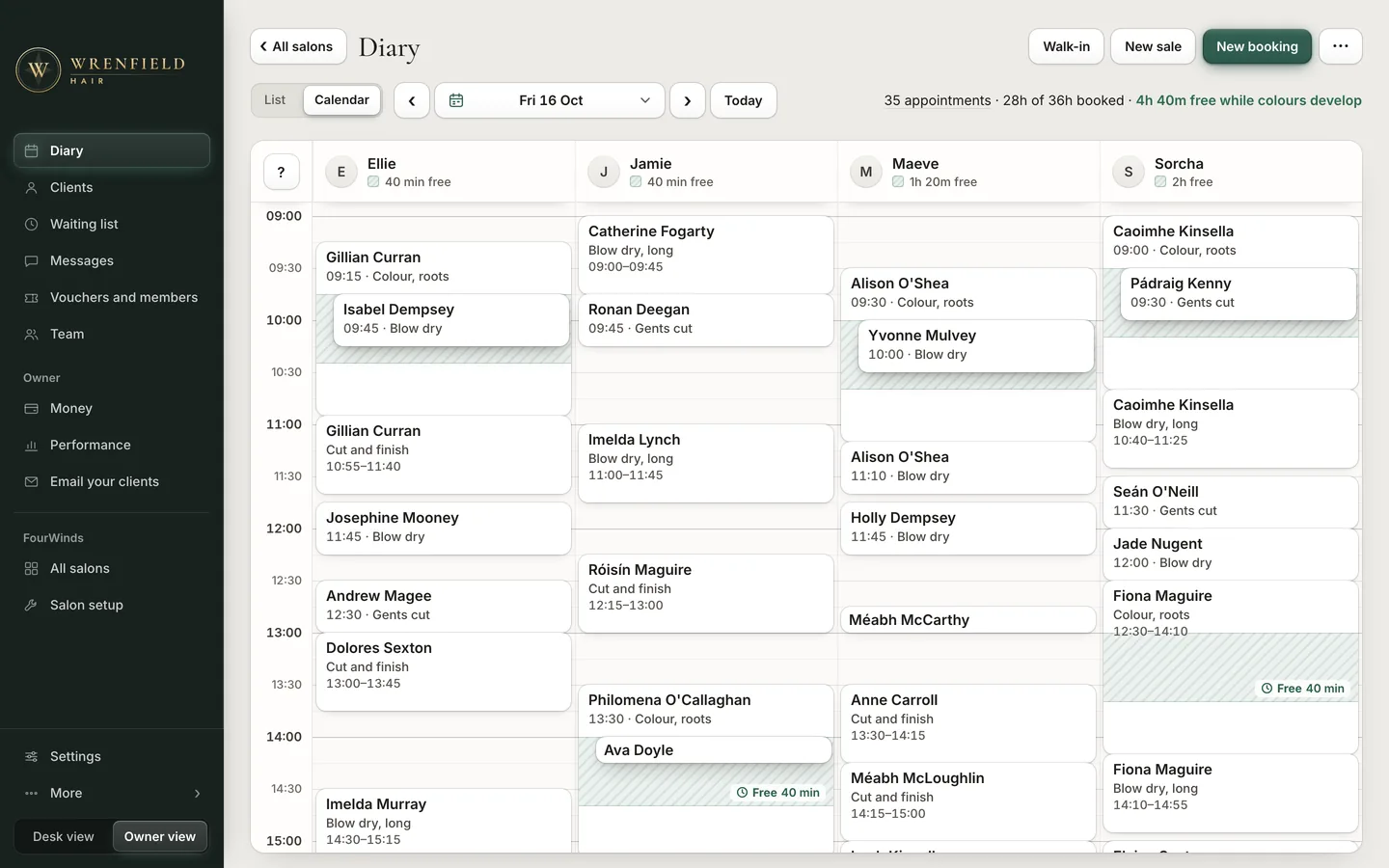Switch to Desk view
Viewport: 1389px width, 868px height.
[x=64, y=836]
